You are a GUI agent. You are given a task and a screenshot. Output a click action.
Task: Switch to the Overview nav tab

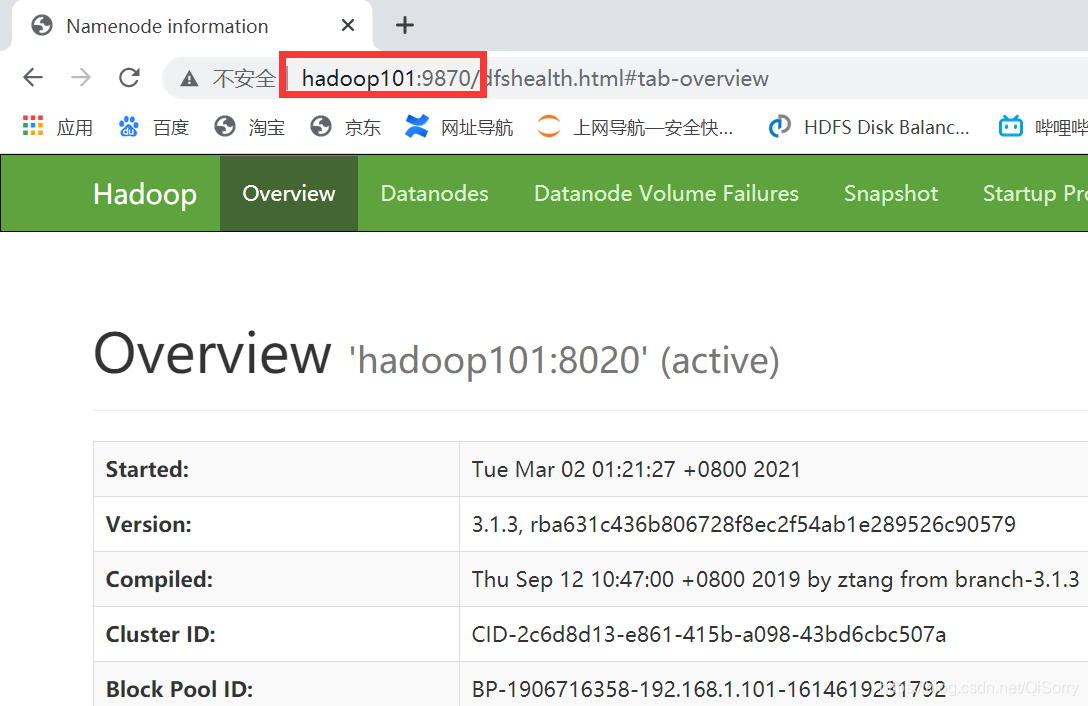[x=289, y=193]
